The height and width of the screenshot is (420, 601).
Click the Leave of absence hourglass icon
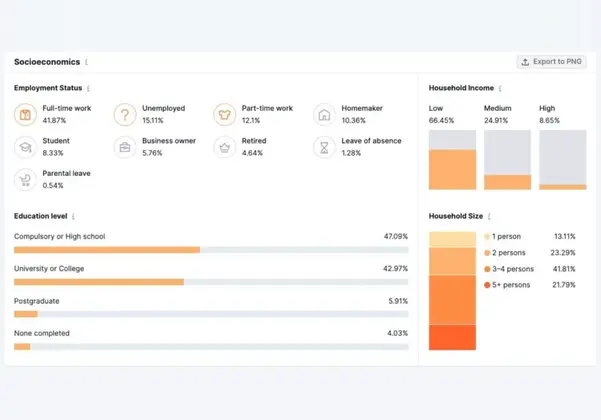[324, 147]
